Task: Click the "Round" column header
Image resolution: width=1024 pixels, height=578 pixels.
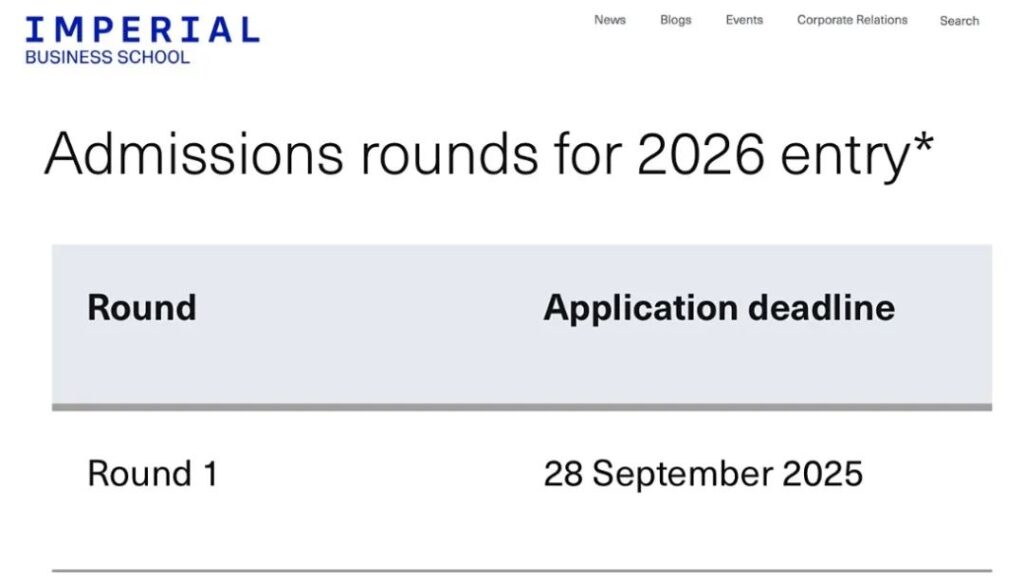Action: pyautogui.click(x=142, y=307)
